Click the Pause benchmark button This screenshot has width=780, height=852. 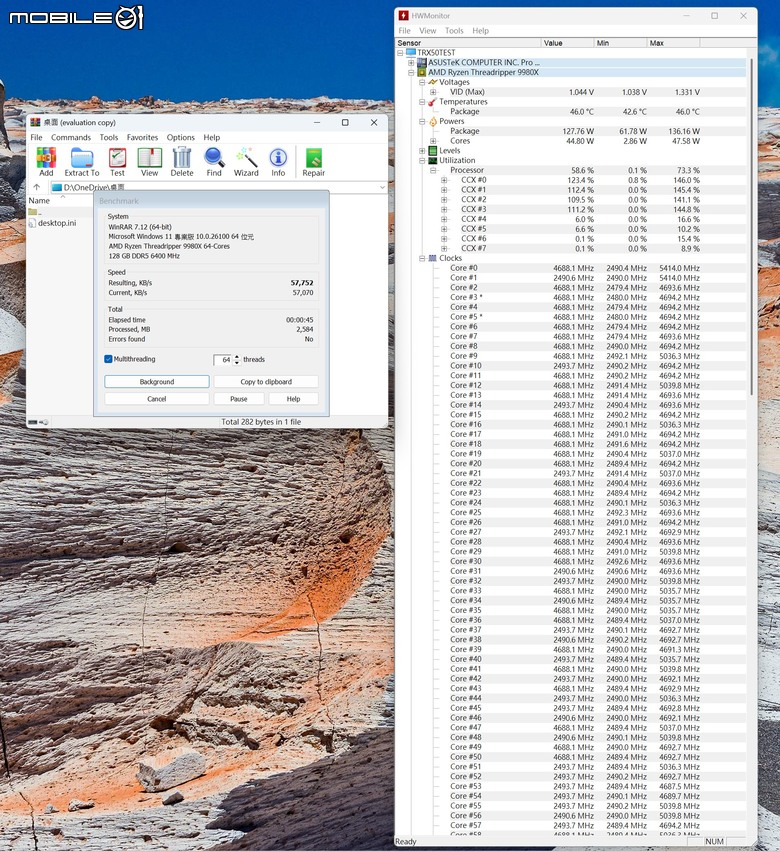239,398
